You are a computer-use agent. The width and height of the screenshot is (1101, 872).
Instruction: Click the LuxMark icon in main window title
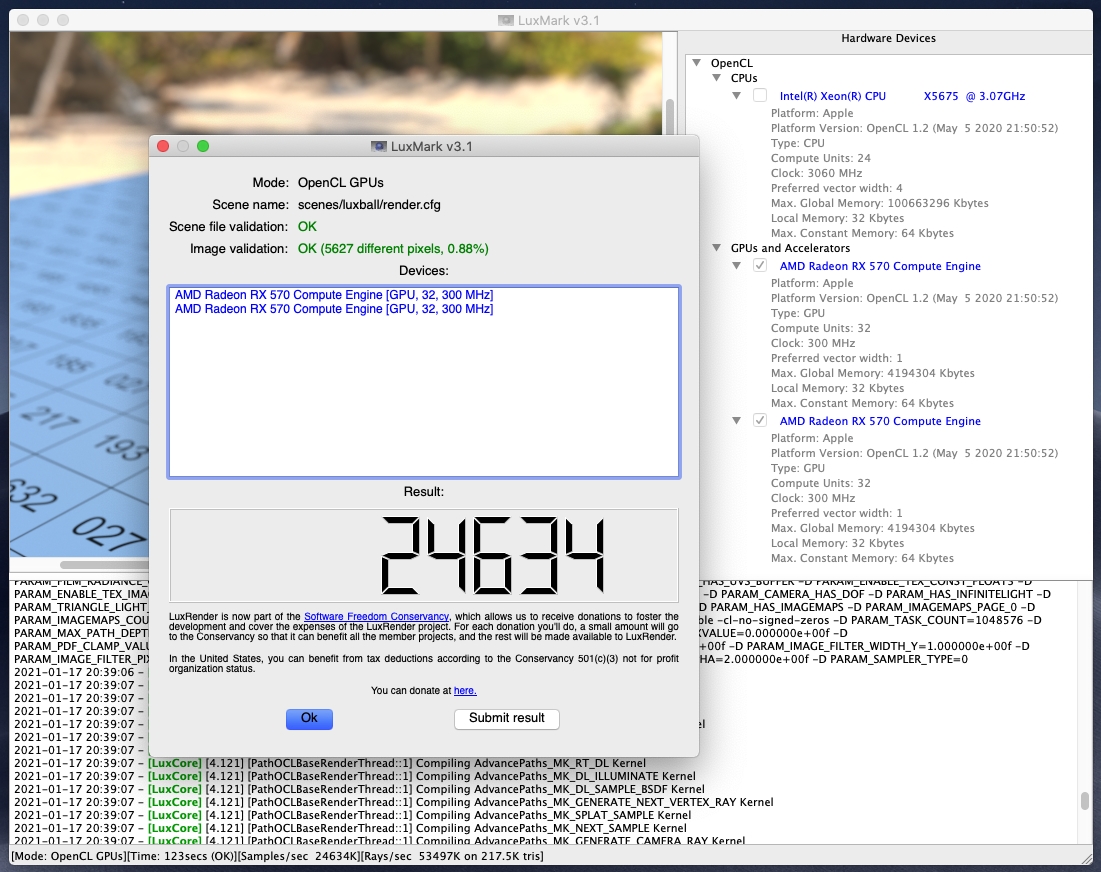click(x=506, y=20)
